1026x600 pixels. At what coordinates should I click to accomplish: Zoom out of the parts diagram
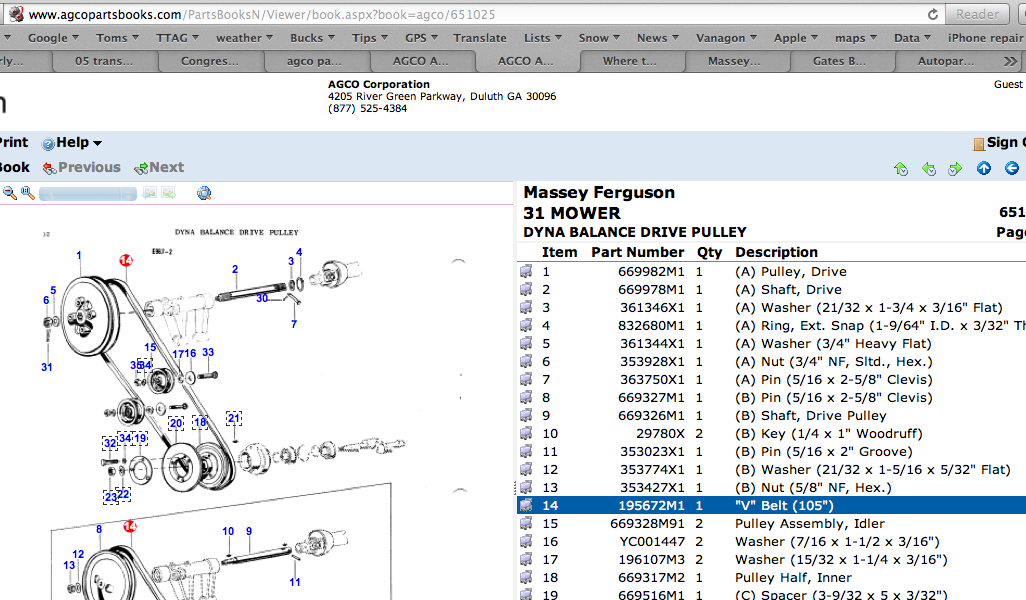point(9,193)
